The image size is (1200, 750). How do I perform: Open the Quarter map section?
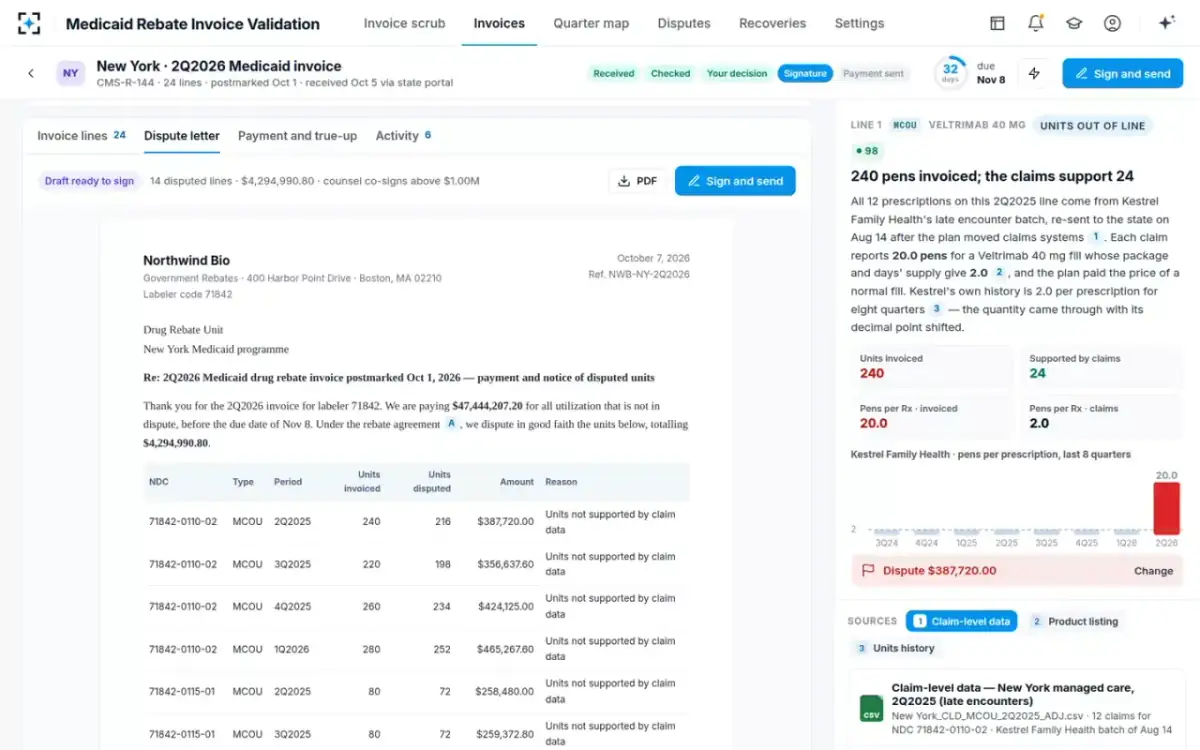point(591,23)
